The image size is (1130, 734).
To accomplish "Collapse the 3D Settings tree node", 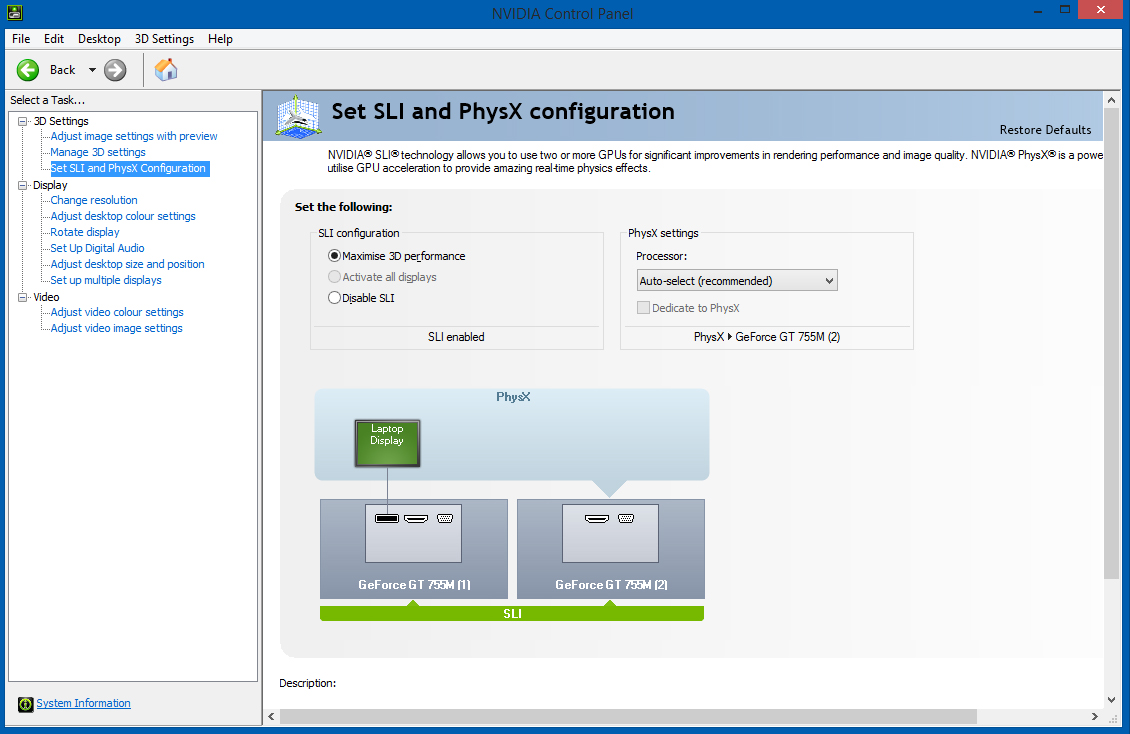I will tap(22, 121).
